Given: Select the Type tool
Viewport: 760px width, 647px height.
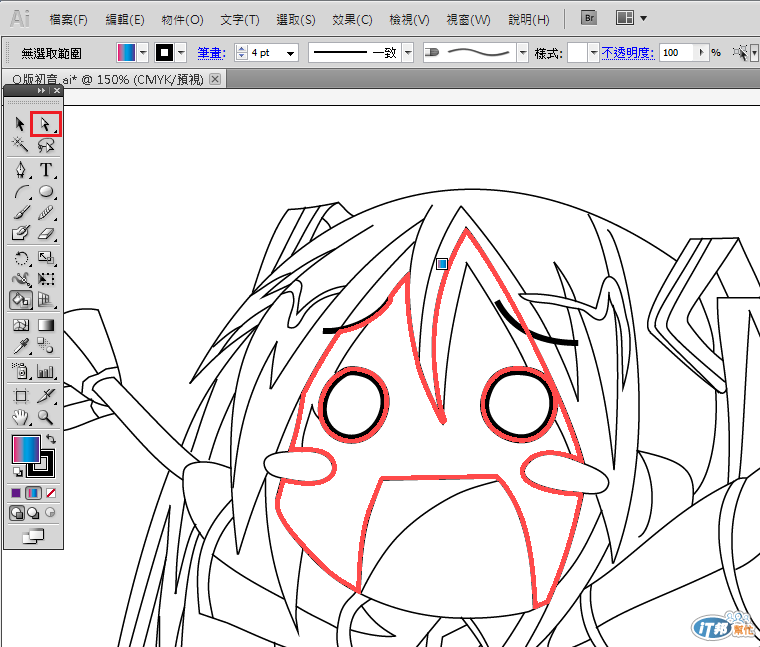Looking at the screenshot, I should (x=46, y=170).
